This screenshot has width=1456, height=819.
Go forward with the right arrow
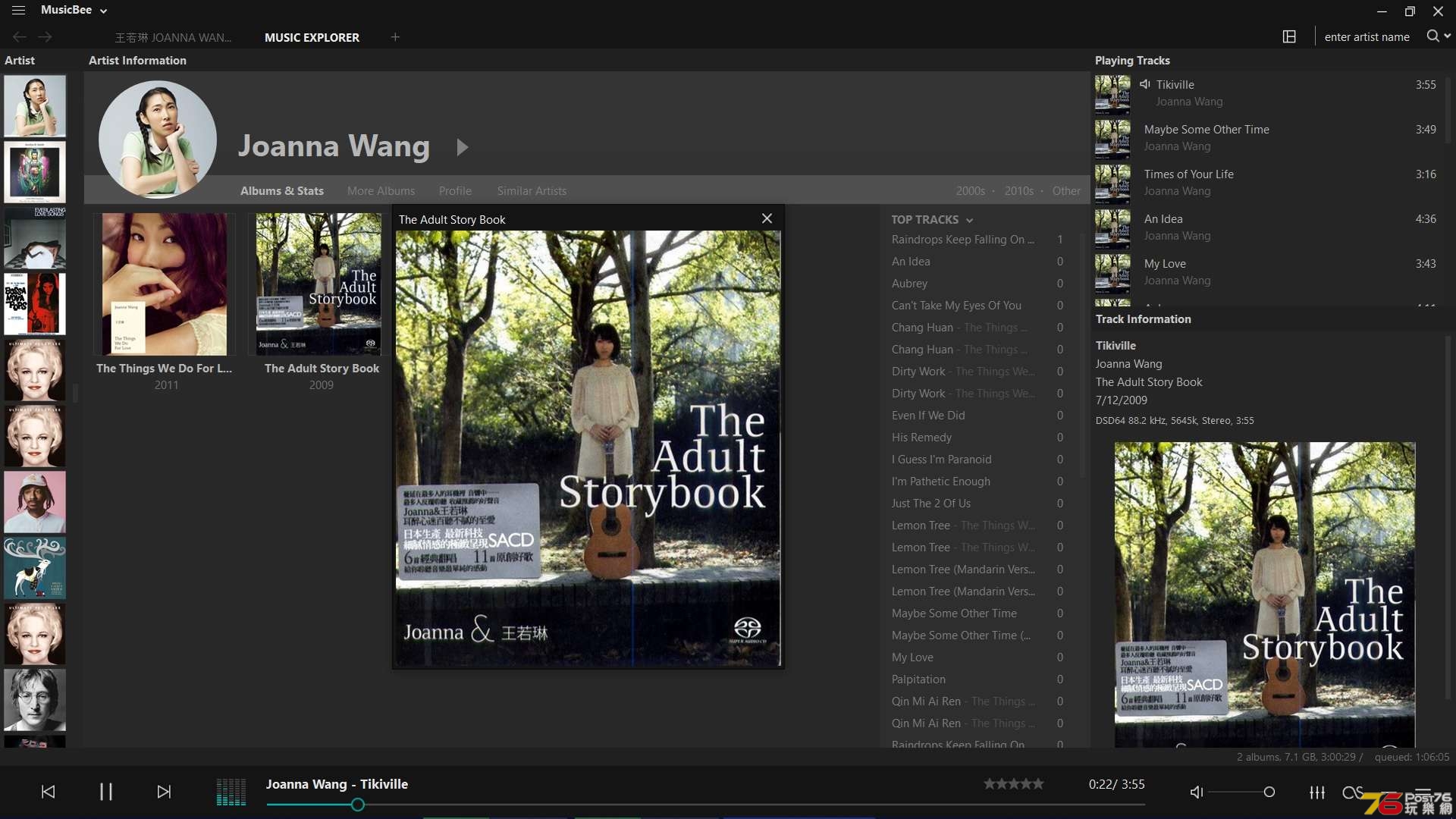(45, 36)
